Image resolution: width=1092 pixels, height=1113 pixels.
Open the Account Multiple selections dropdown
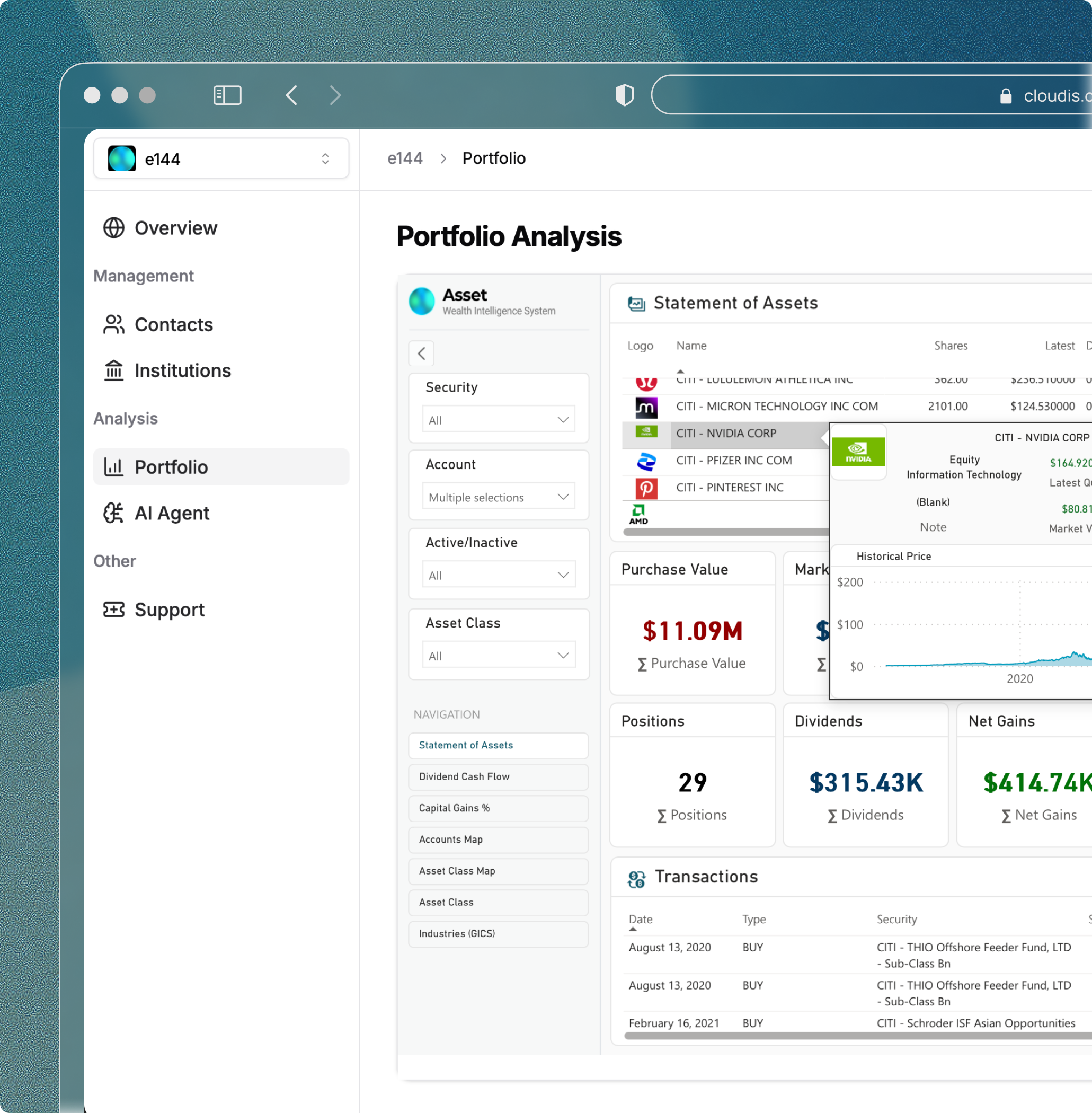[x=499, y=497]
